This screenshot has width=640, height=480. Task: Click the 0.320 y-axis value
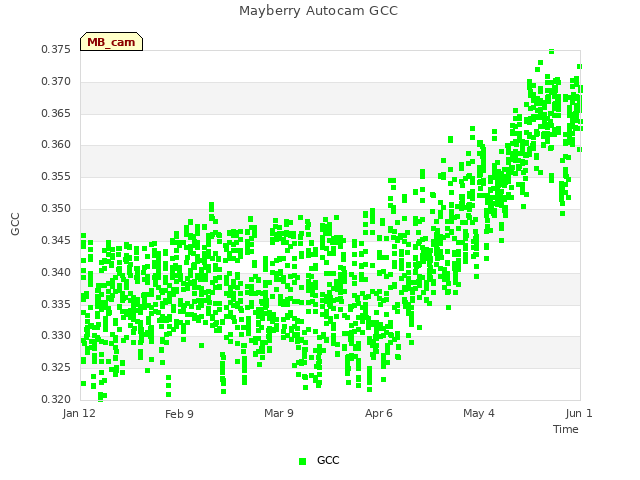[56, 399]
